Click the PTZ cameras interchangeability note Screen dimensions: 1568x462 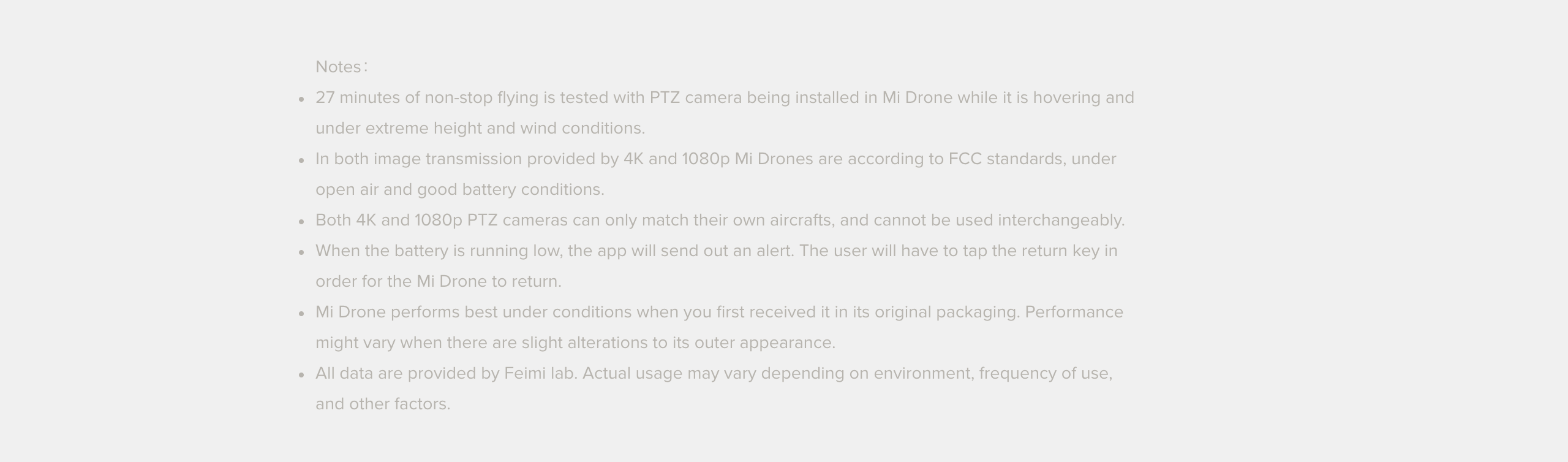[720, 220]
